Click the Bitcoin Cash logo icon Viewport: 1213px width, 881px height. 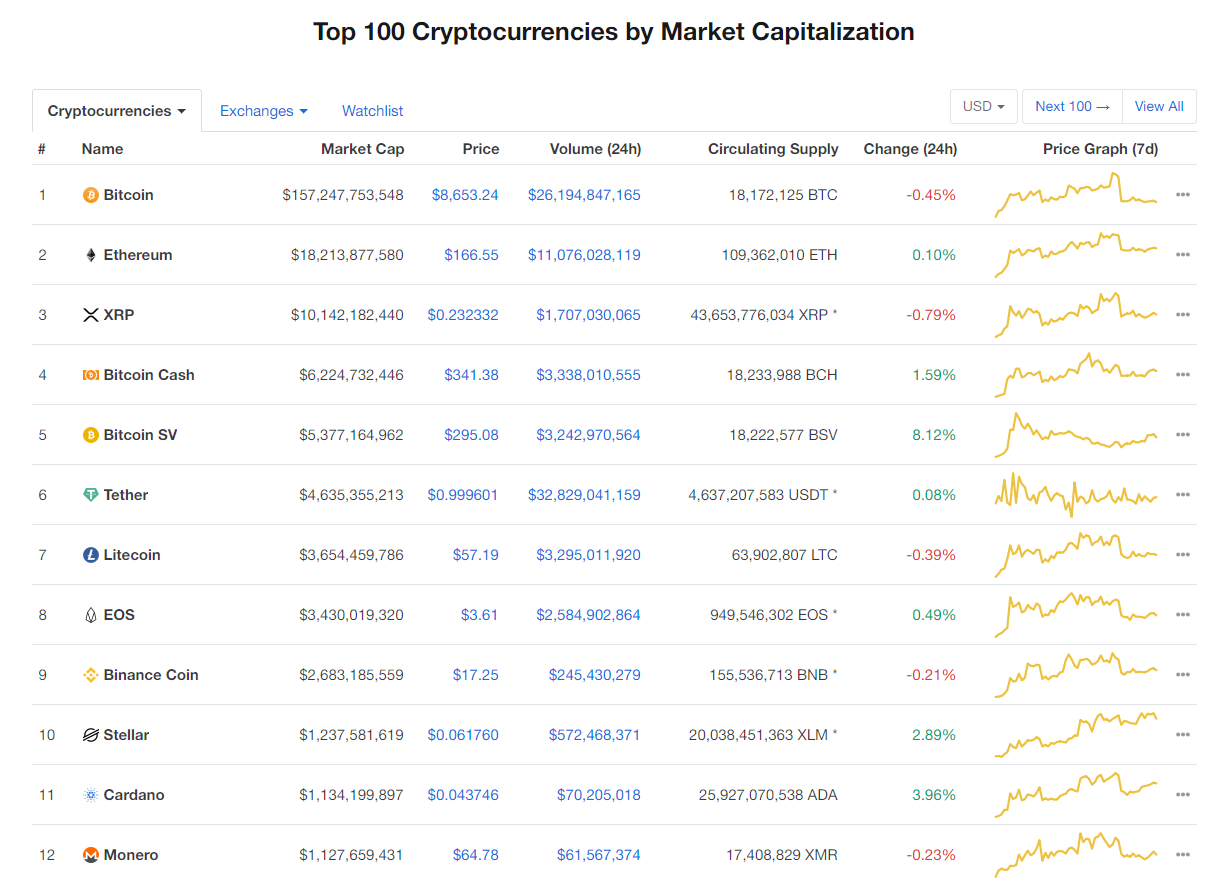pos(90,375)
